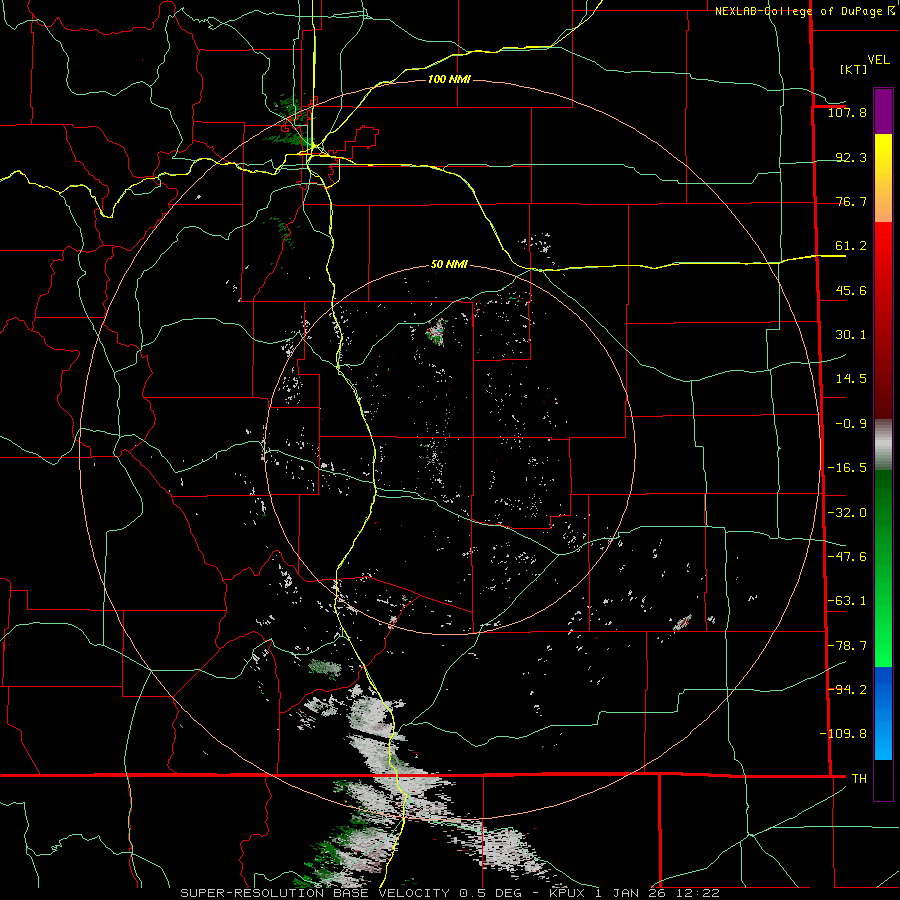Pick the gray near-zero segment of color bar
The height and width of the screenshot is (900, 900).
coord(883,445)
